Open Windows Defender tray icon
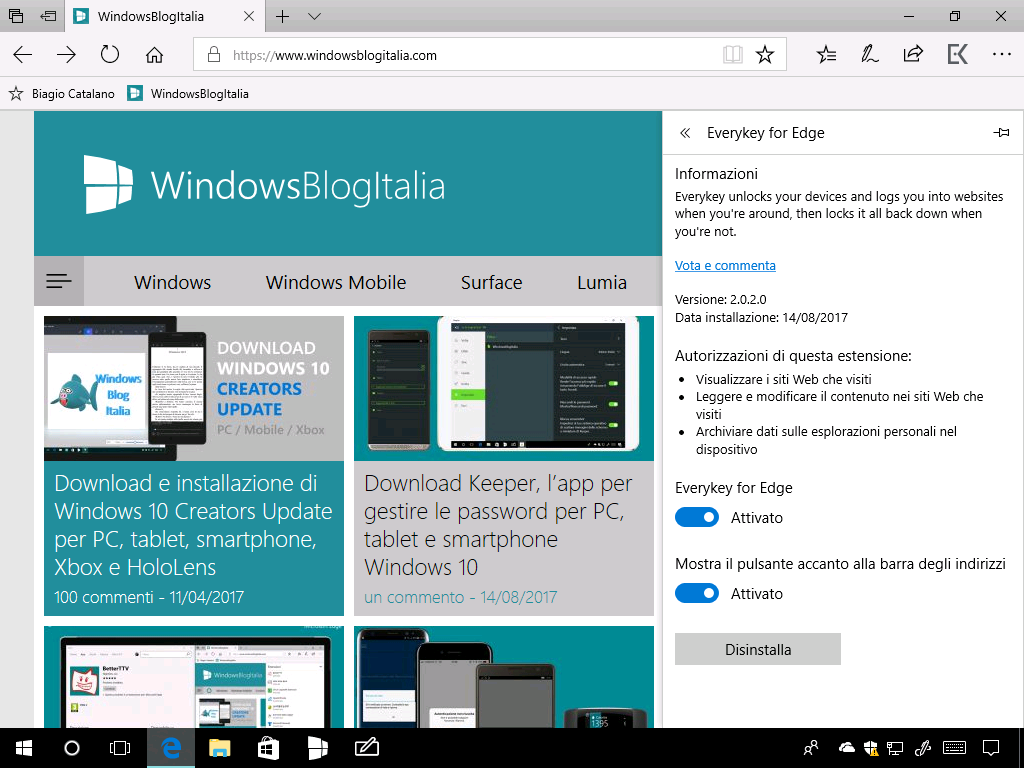 [871, 748]
